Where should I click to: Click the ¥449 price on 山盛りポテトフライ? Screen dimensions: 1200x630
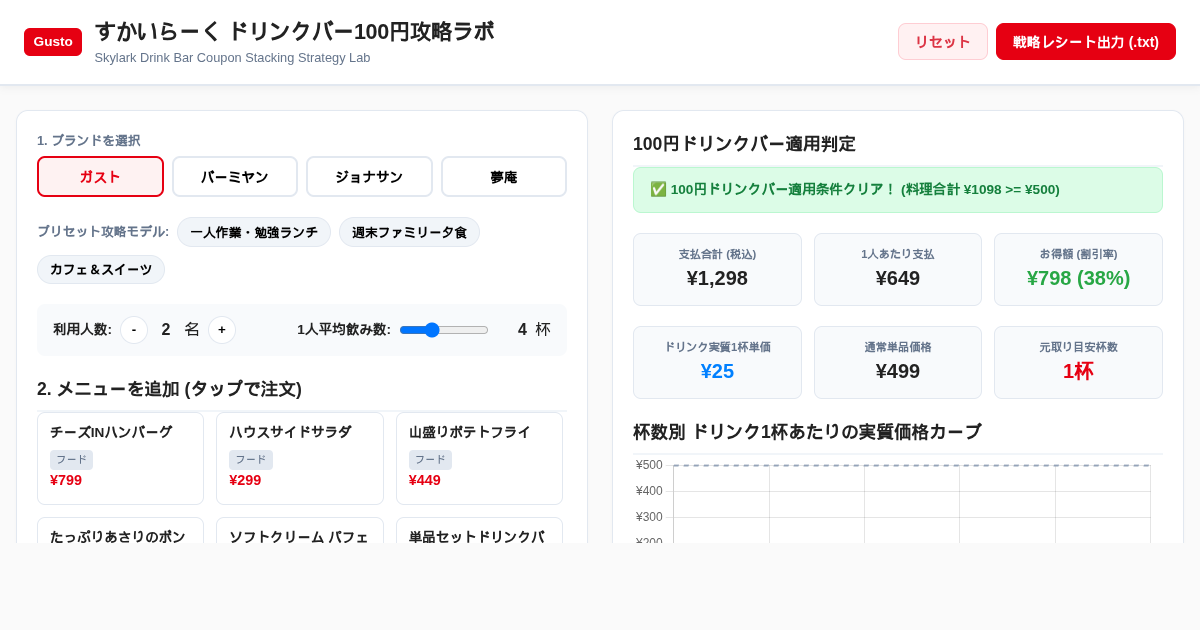425,480
